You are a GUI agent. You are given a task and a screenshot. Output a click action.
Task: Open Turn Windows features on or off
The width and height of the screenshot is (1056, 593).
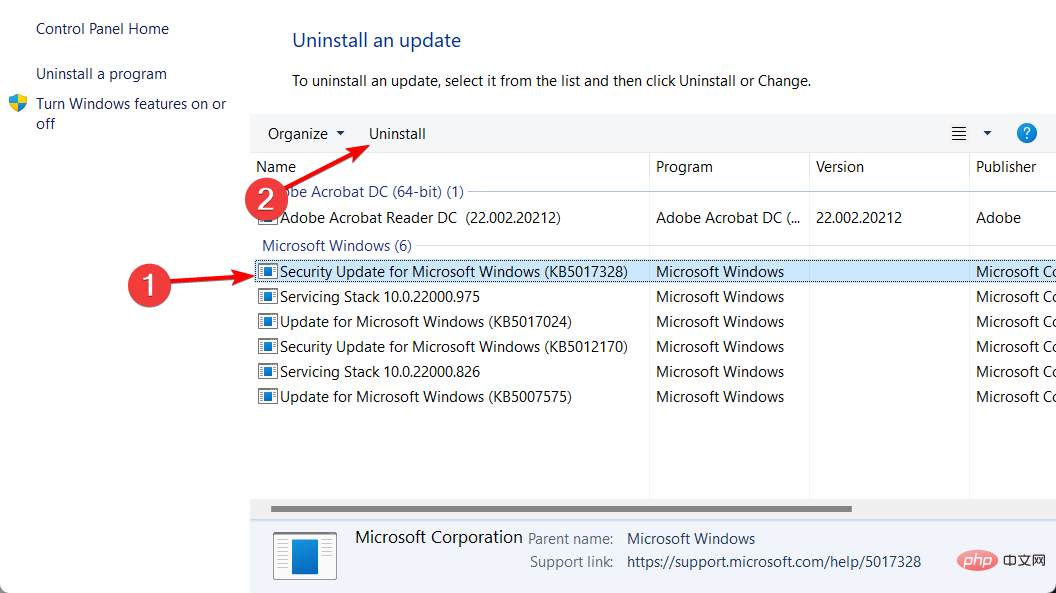click(x=131, y=113)
